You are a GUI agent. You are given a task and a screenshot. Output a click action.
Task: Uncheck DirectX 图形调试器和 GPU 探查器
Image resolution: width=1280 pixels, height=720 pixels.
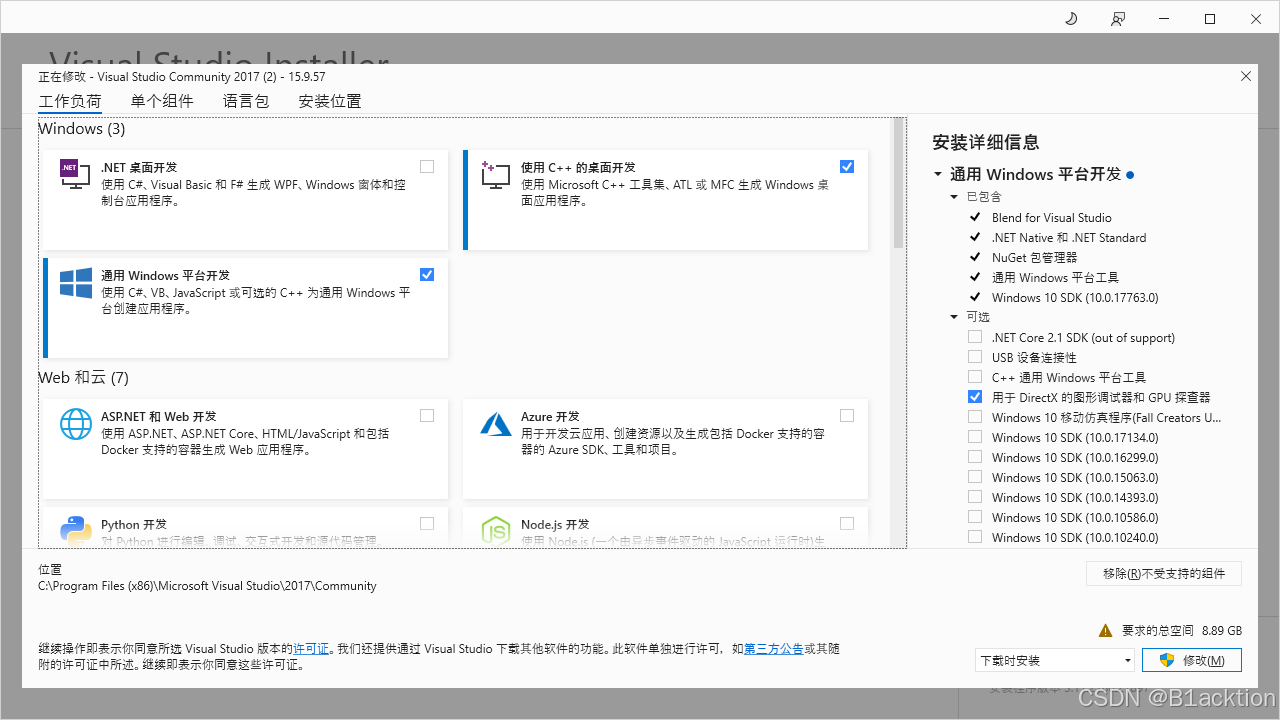tap(975, 397)
